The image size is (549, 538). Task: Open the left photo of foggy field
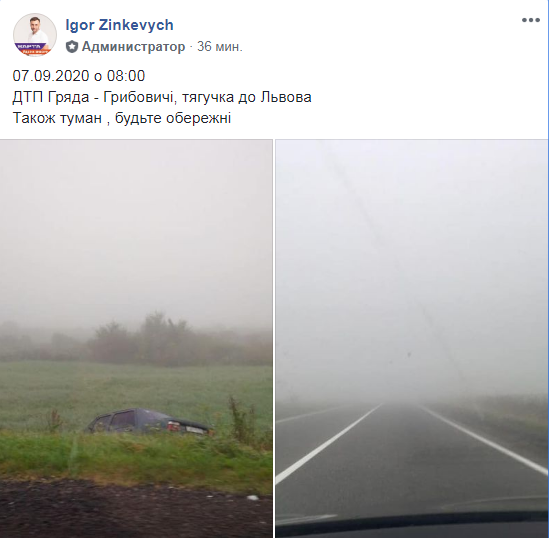[136, 338]
